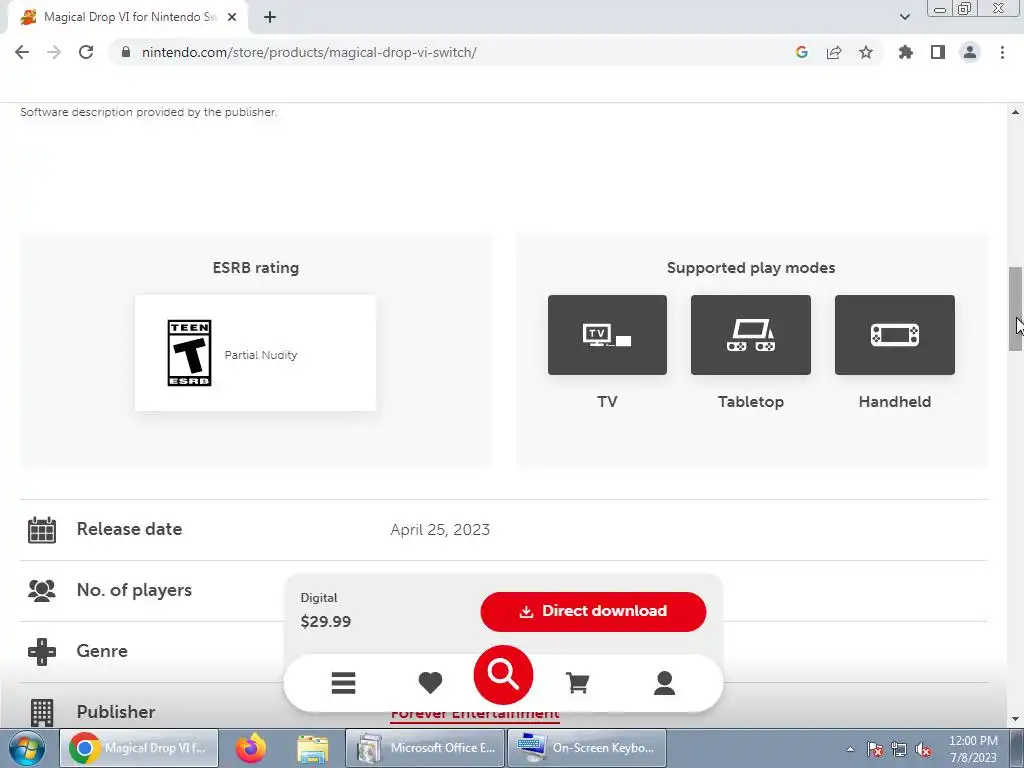Viewport: 1024px width, 768px height.
Task: Click the Supported play modes heading
Action: pyautogui.click(x=751, y=268)
